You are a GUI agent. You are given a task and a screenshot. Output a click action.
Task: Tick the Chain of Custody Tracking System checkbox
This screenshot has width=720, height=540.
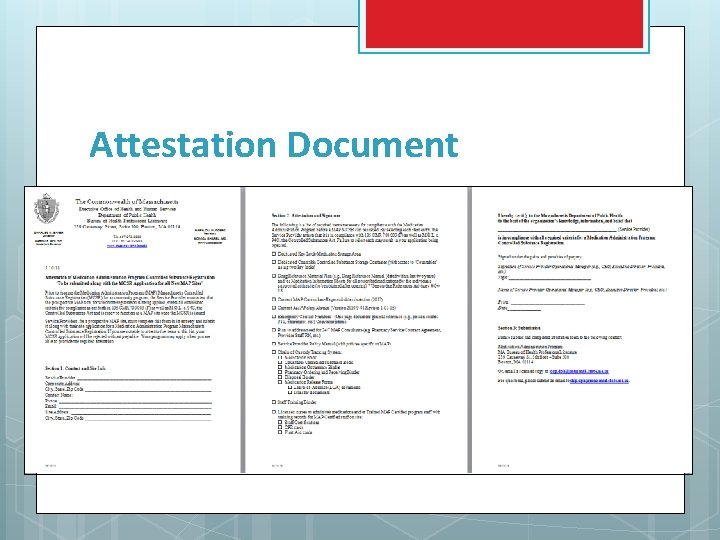tap(274, 352)
